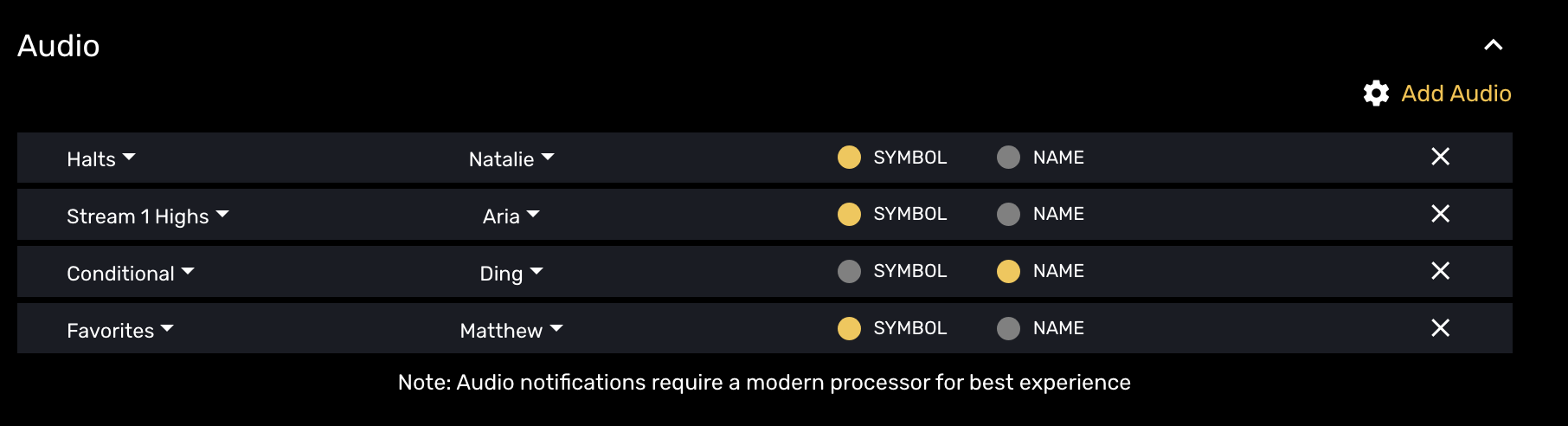
Task: Open the Aria voice dropdown
Action: pos(511,216)
